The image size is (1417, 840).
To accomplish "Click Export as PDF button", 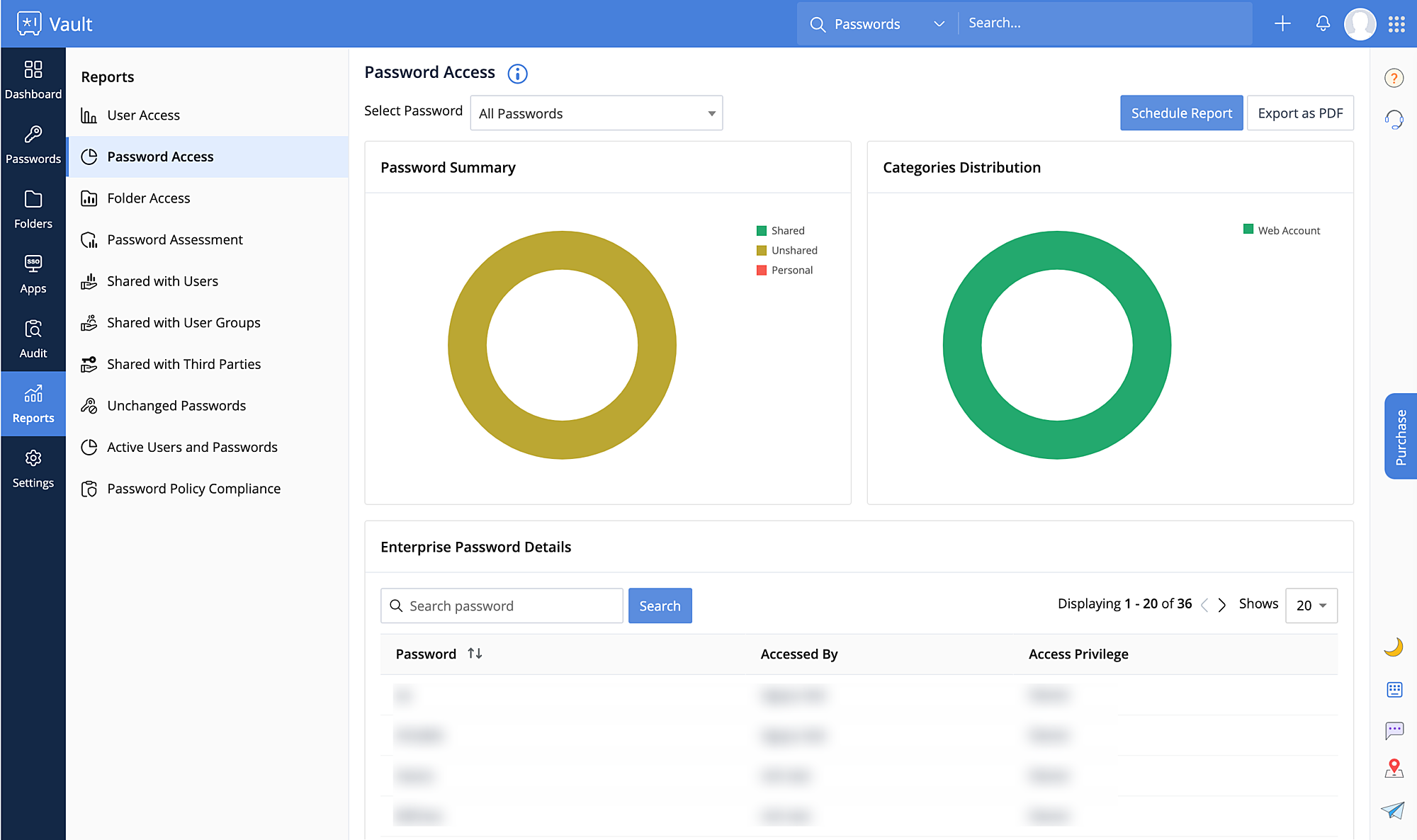I will click(1299, 113).
